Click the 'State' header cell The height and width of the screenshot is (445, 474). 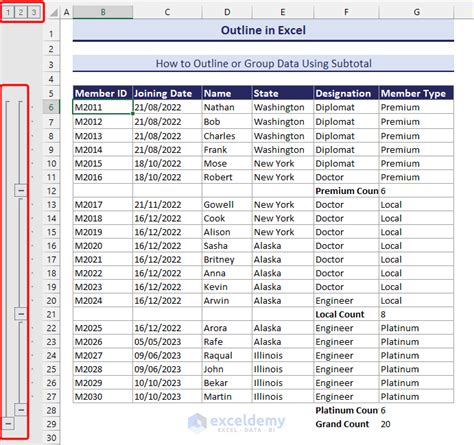click(x=283, y=93)
